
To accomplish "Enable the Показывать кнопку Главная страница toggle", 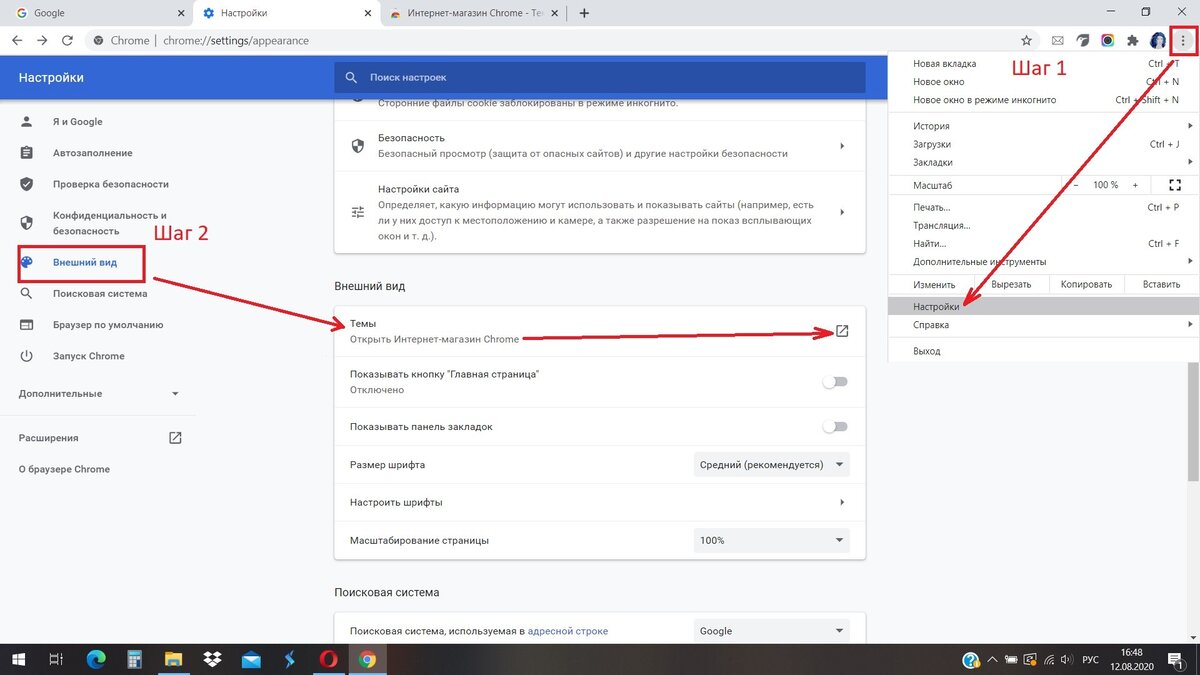I will (x=835, y=381).
